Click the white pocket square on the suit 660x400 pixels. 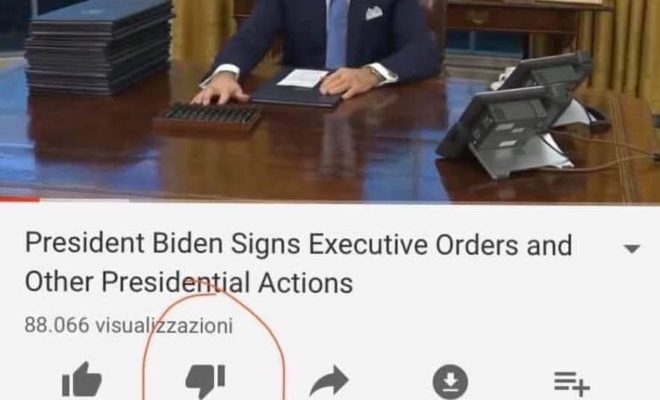[374, 13]
